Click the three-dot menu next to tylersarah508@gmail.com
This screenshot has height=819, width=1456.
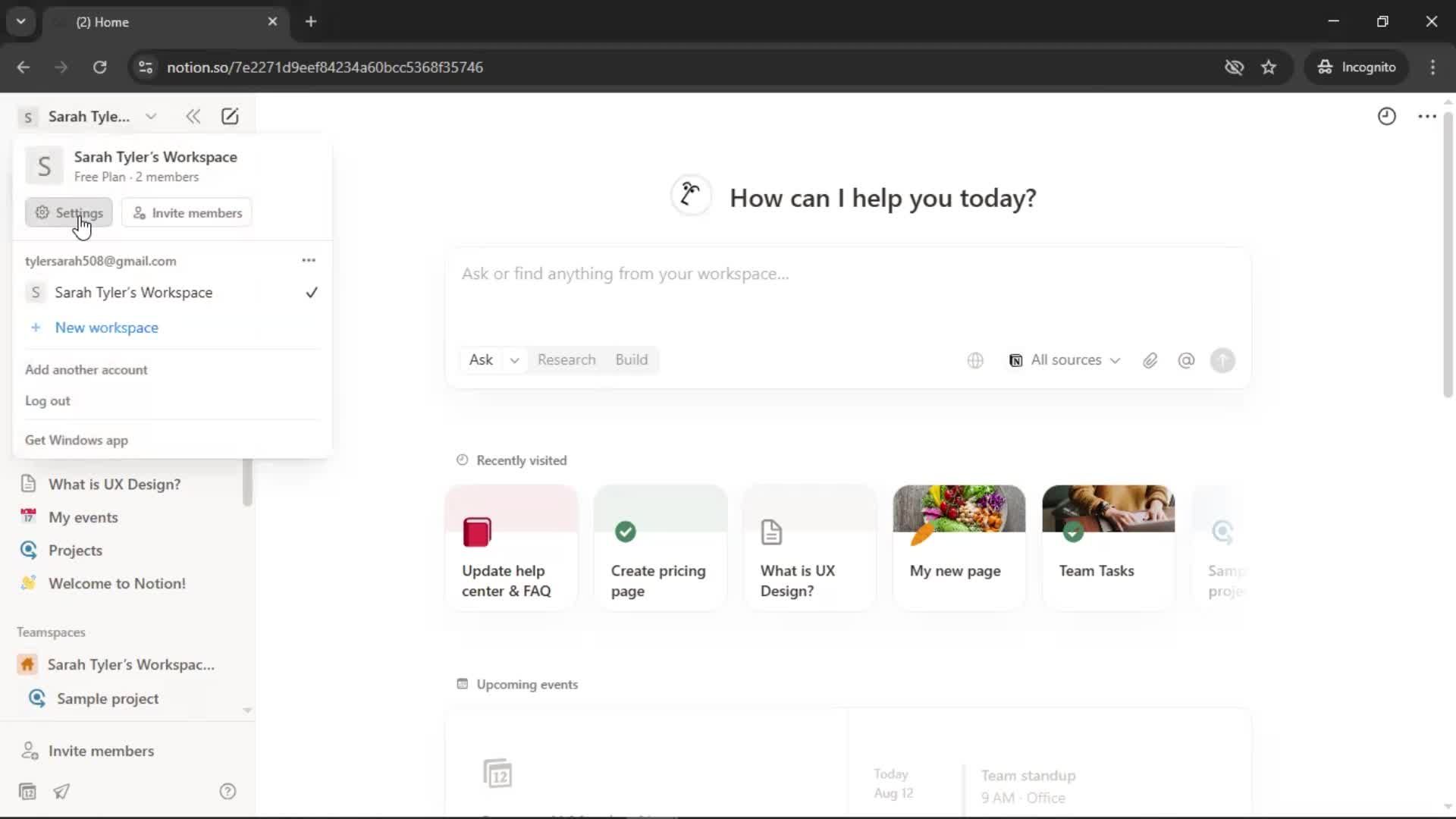[309, 260]
